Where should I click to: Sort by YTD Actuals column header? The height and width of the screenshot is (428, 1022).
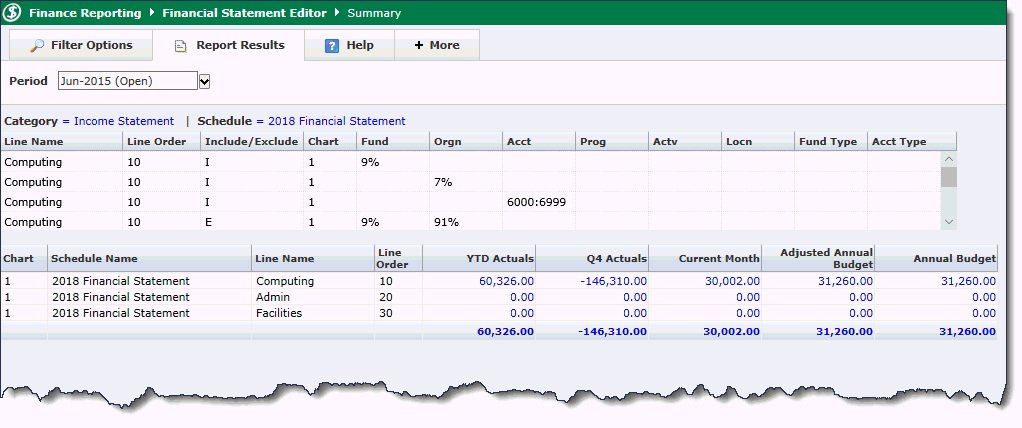coord(501,259)
